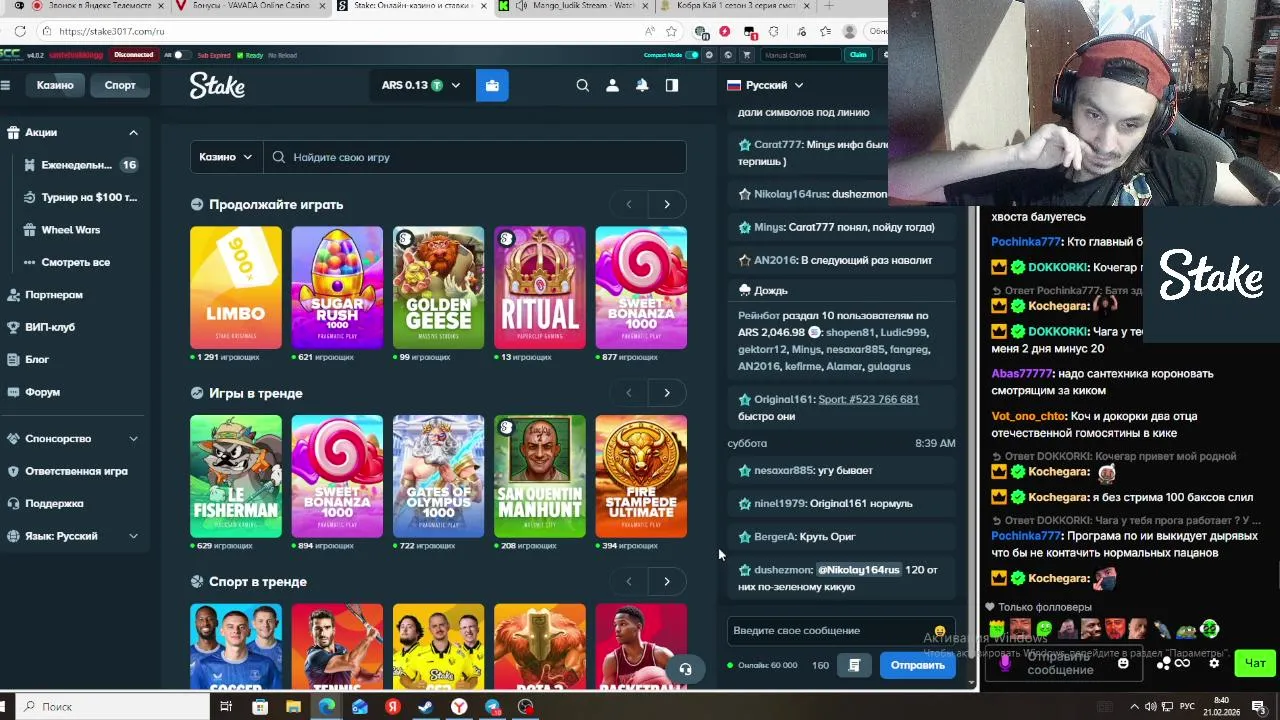Open File Explorer from the taskbar
The image size is (1280, 720).
293,707
